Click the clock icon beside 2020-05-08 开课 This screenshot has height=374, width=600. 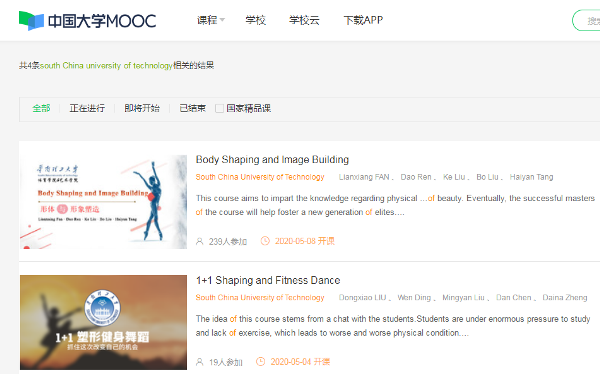point(265,241)
